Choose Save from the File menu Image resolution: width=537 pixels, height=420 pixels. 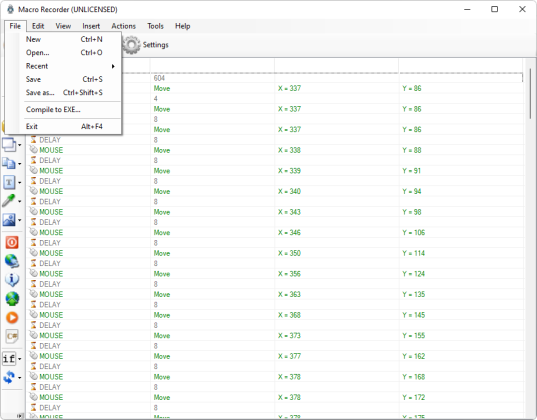tap(64, 79)
